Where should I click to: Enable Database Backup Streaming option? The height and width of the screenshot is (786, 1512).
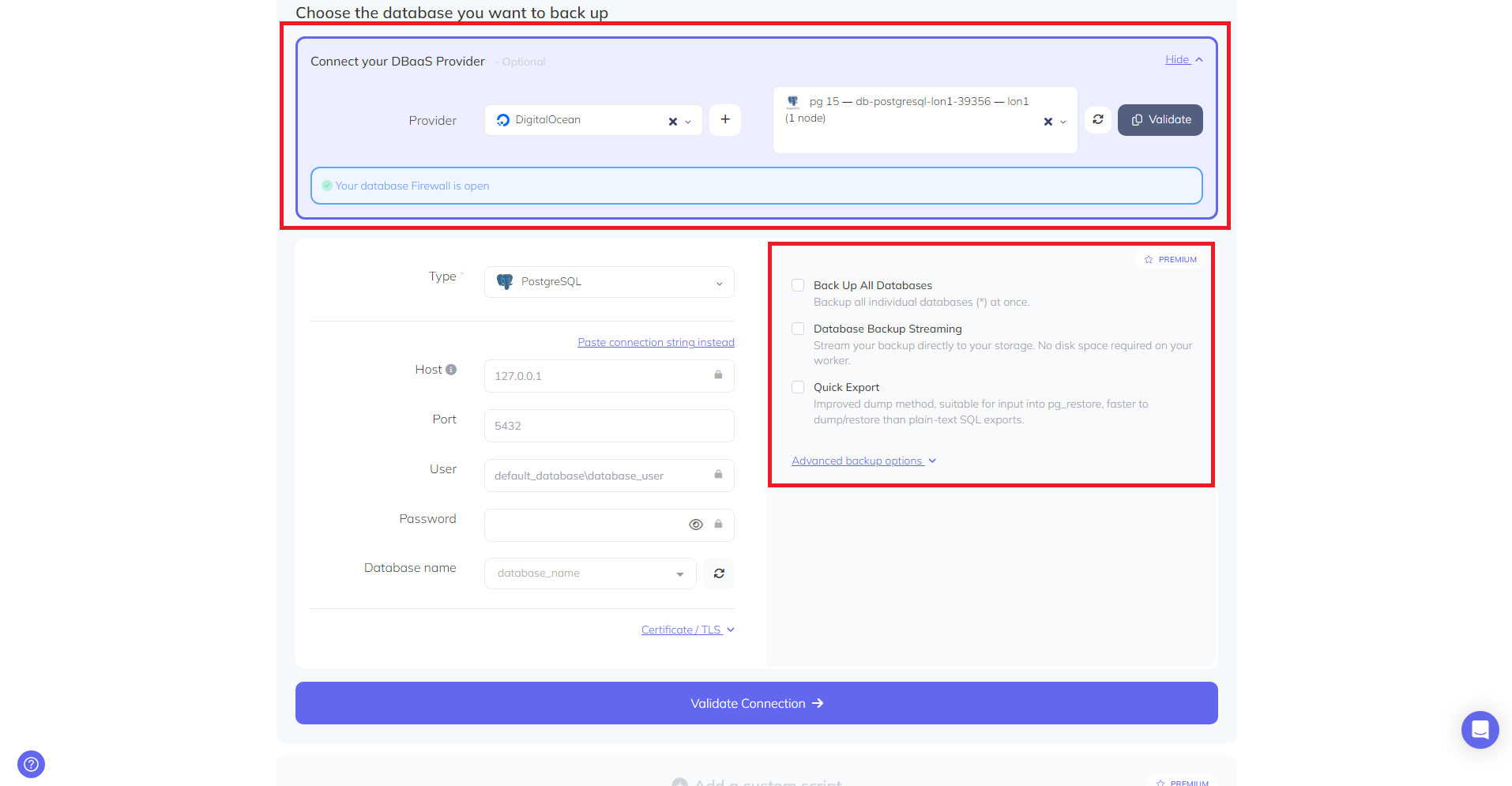(798, 329)
